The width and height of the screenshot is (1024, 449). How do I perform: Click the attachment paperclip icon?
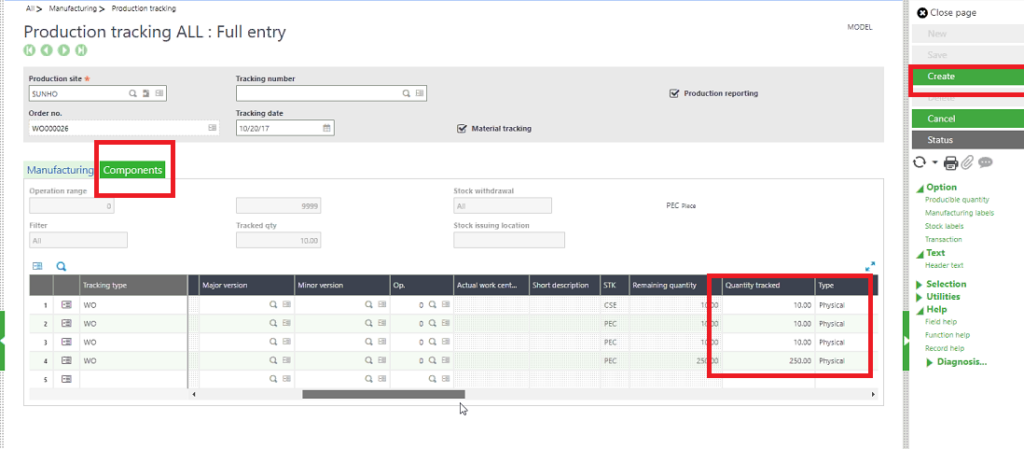coord(967,163)
